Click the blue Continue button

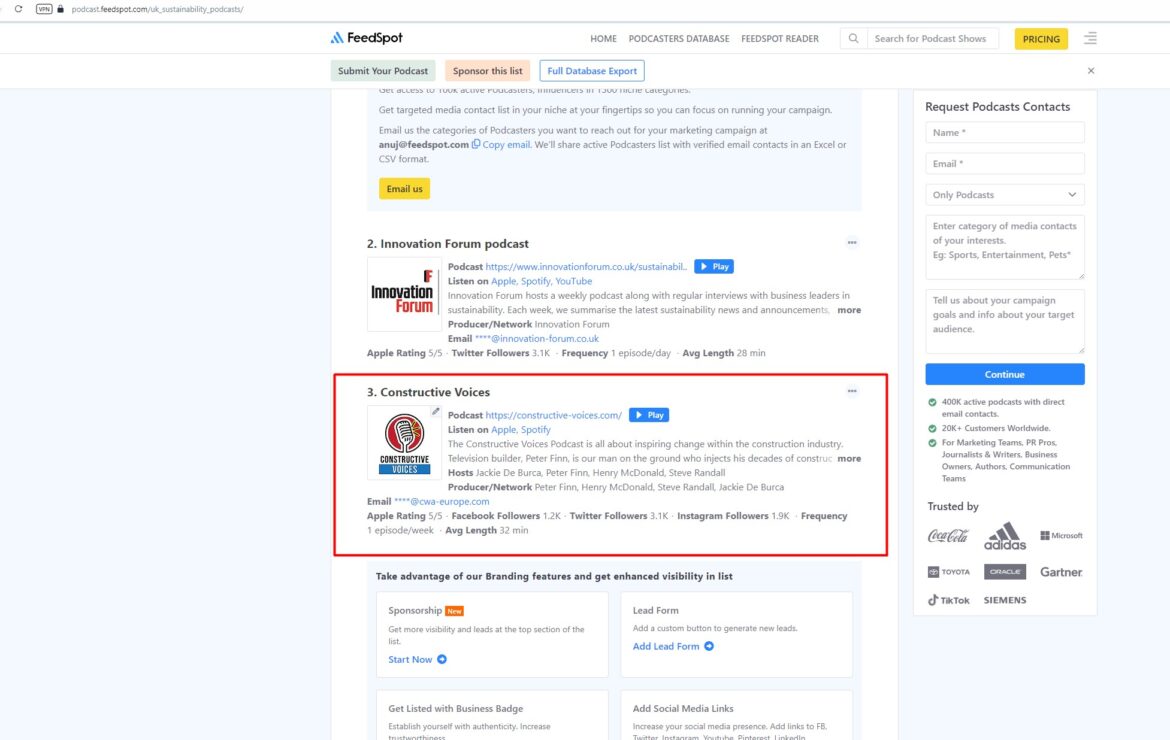coord(1004,374)
